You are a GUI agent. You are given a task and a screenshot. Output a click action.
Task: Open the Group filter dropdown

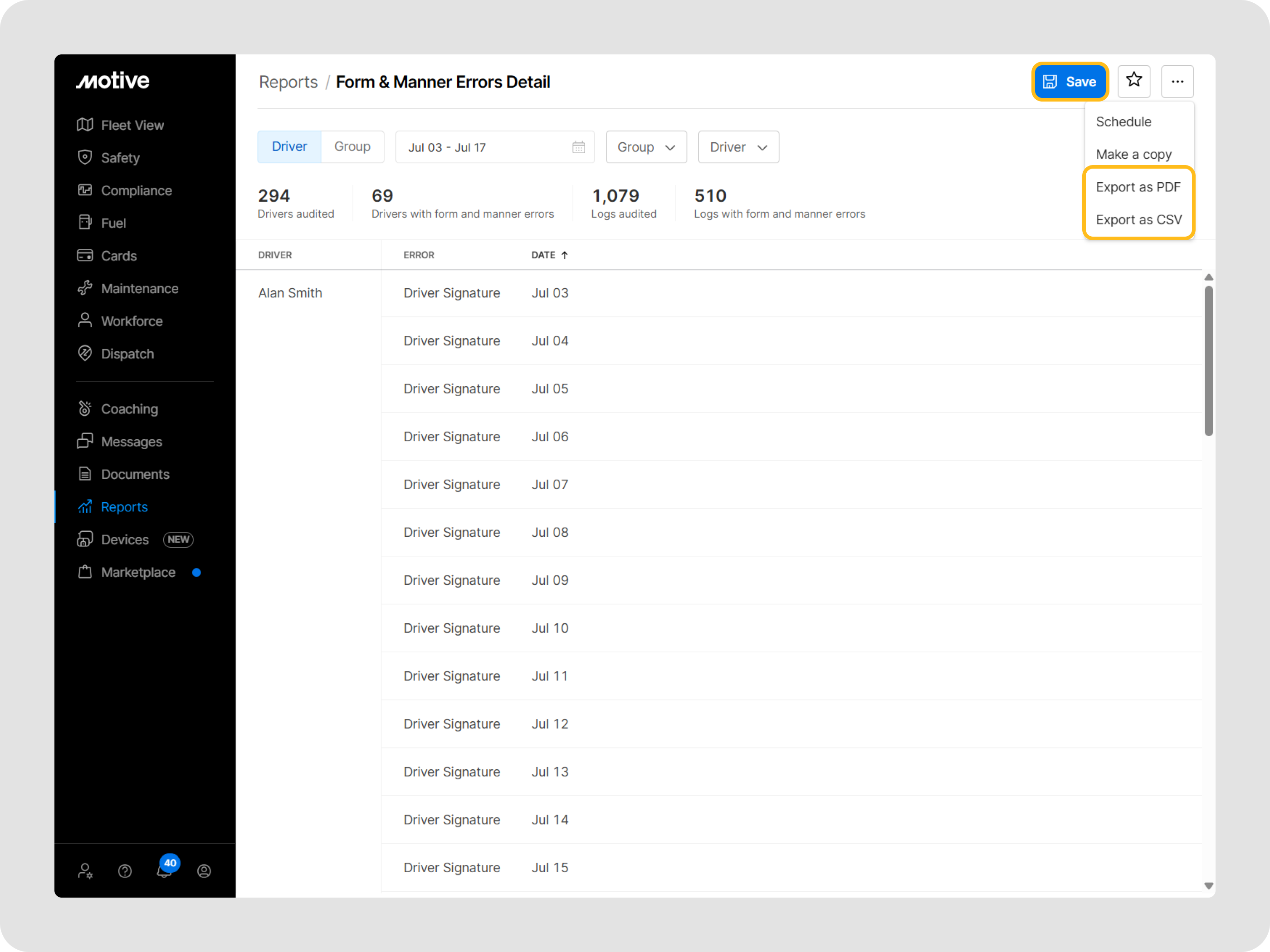(x=646, y=147)
